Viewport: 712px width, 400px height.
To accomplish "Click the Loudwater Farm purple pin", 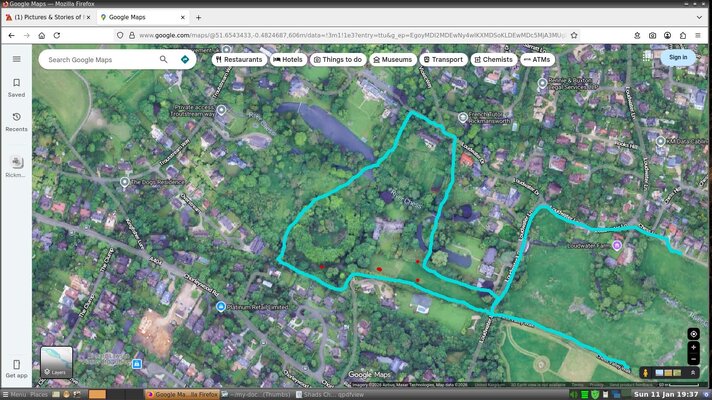I will [x=617, y=246].
